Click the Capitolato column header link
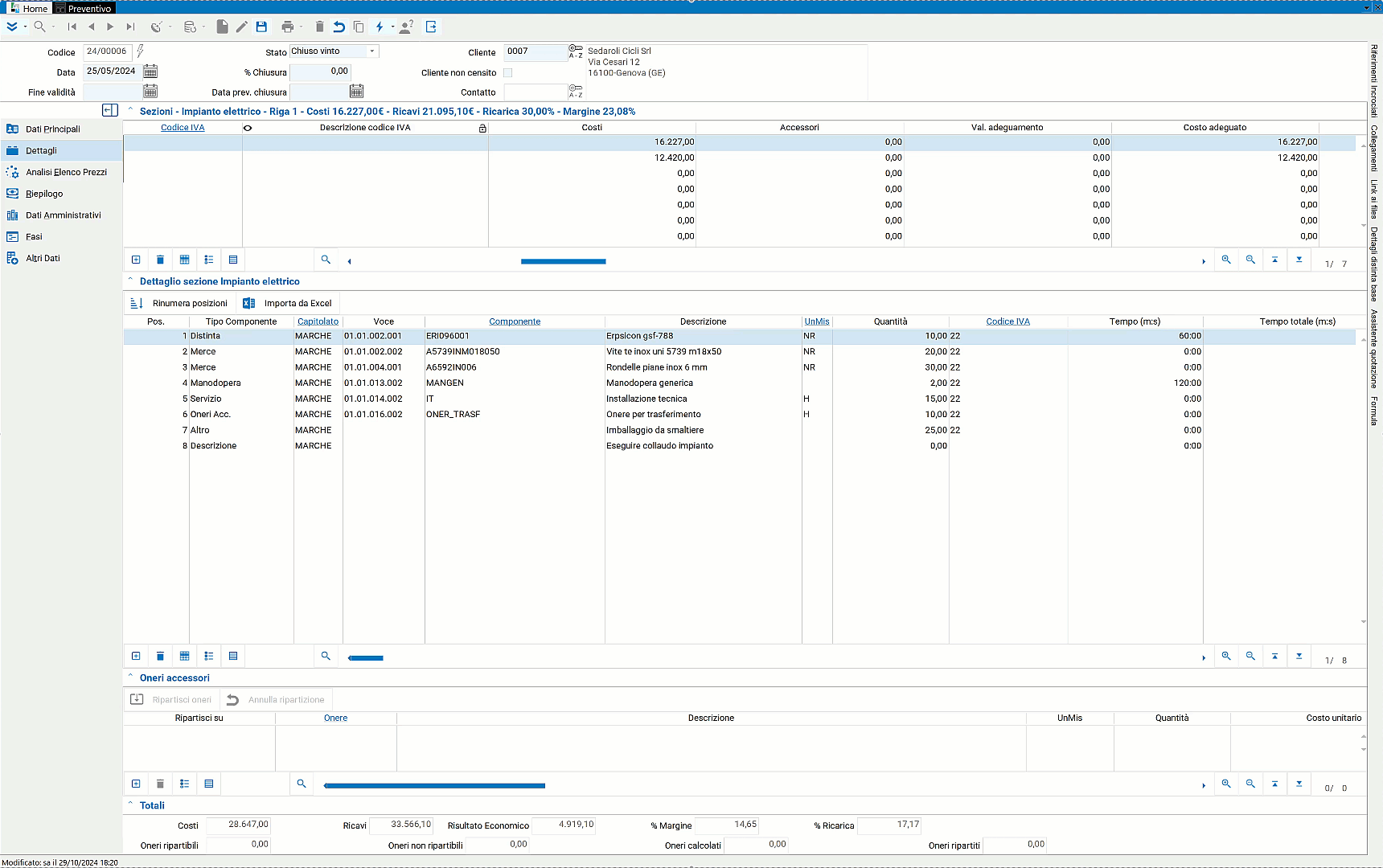The height and width of the screenshot is (868, 1383). click(318, 321)
